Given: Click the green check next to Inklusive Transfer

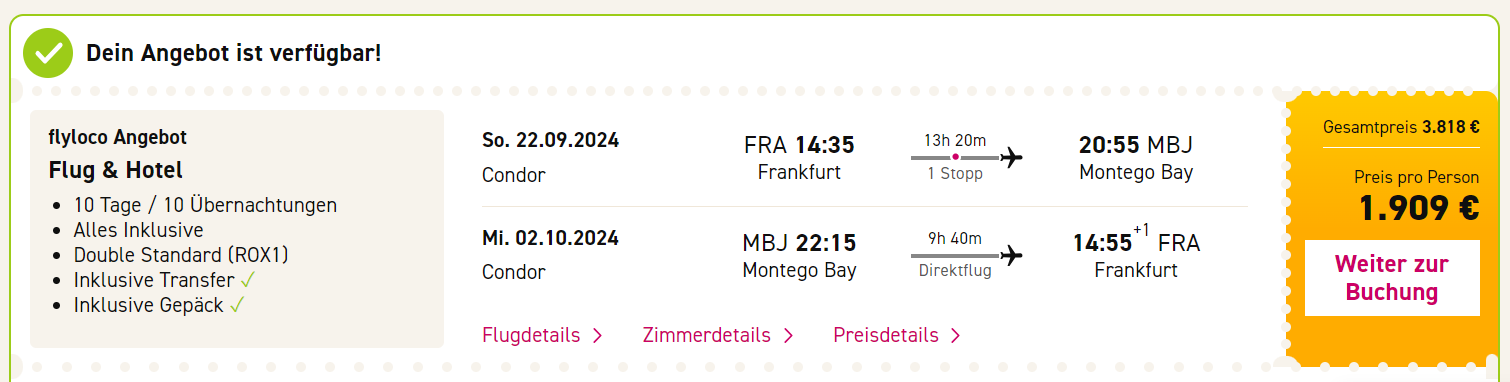Looking at the screenshot, I should (248, 280).
